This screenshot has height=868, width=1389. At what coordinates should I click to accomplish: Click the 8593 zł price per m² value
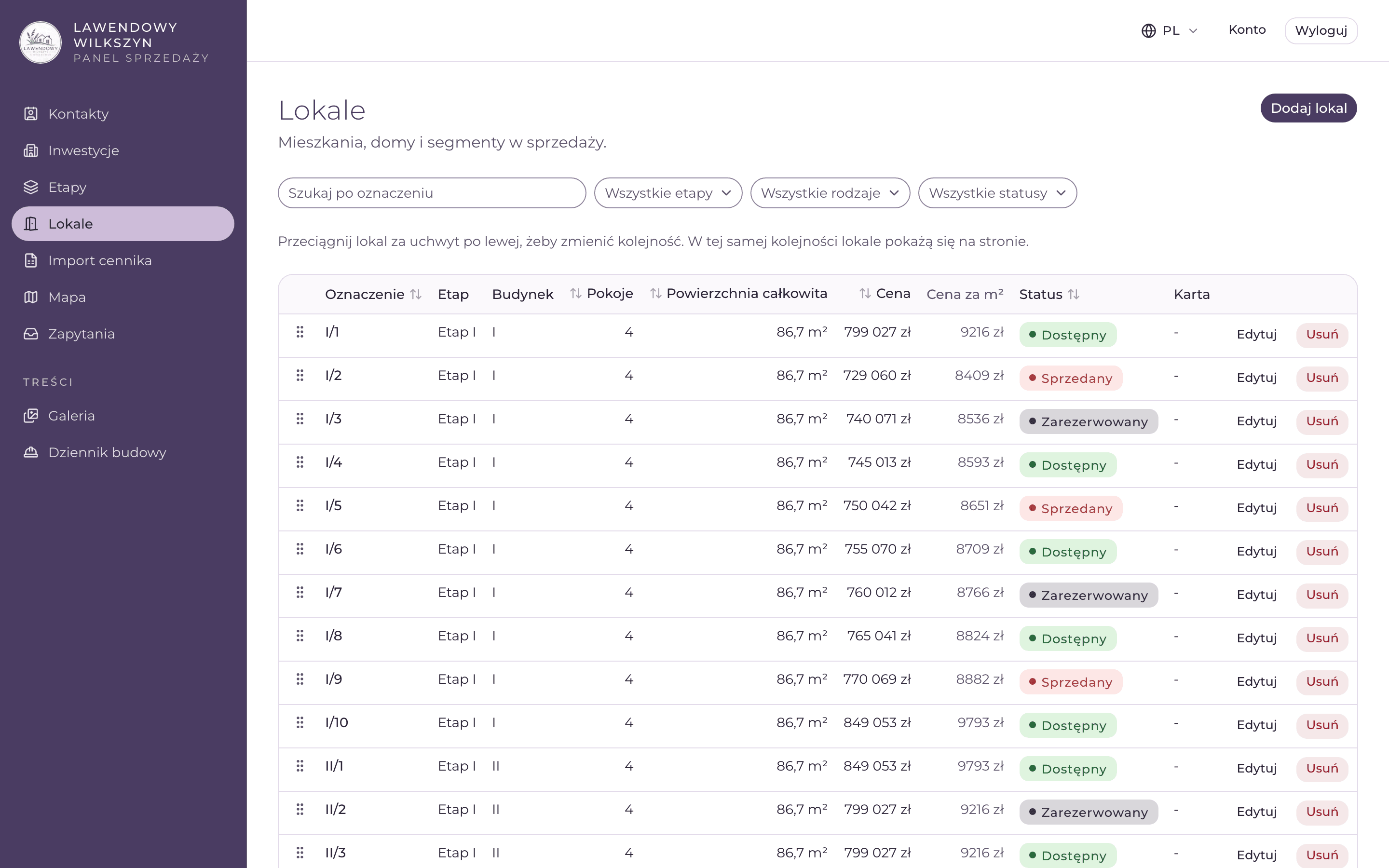[x=980, y=462]
